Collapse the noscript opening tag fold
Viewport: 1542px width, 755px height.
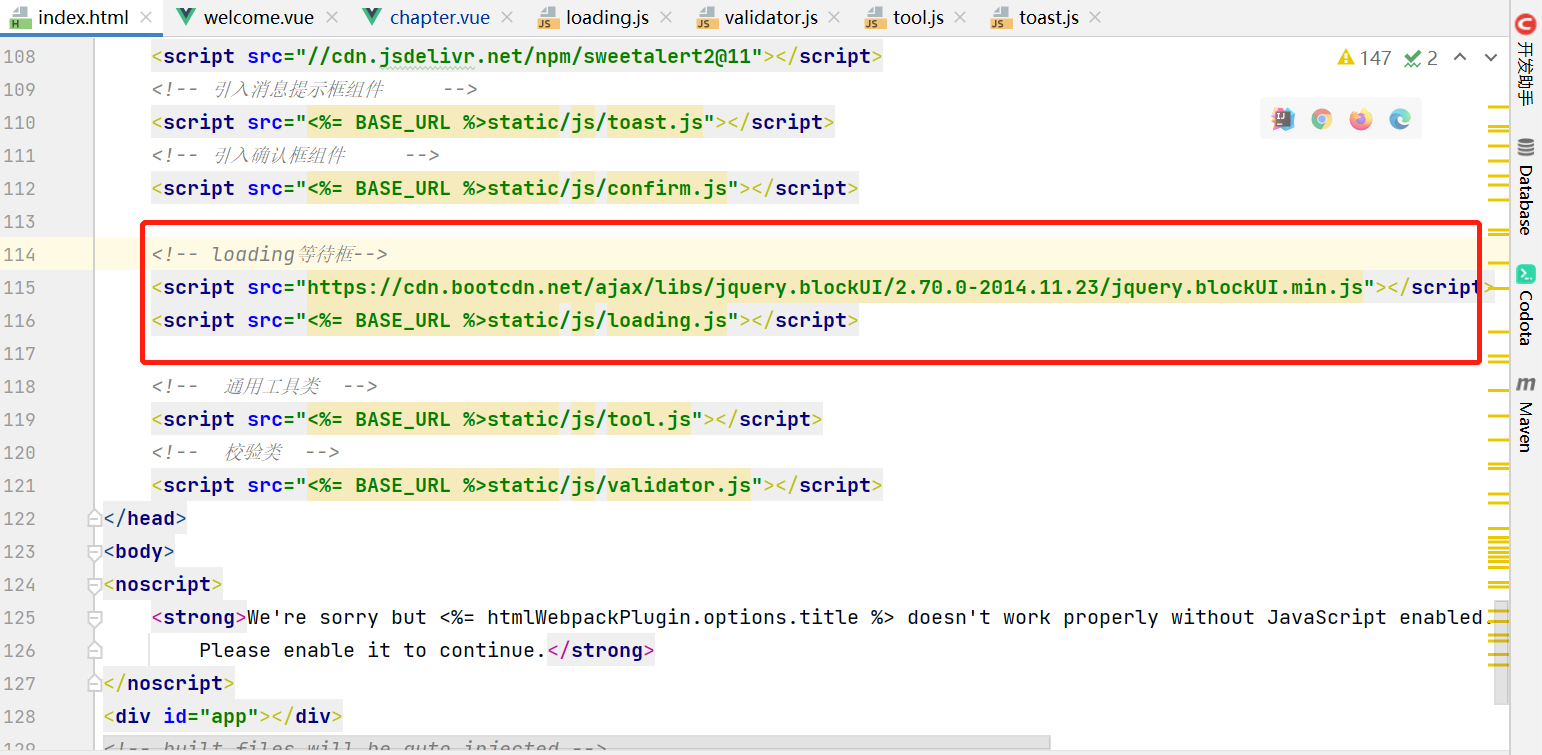coord(95,584)
